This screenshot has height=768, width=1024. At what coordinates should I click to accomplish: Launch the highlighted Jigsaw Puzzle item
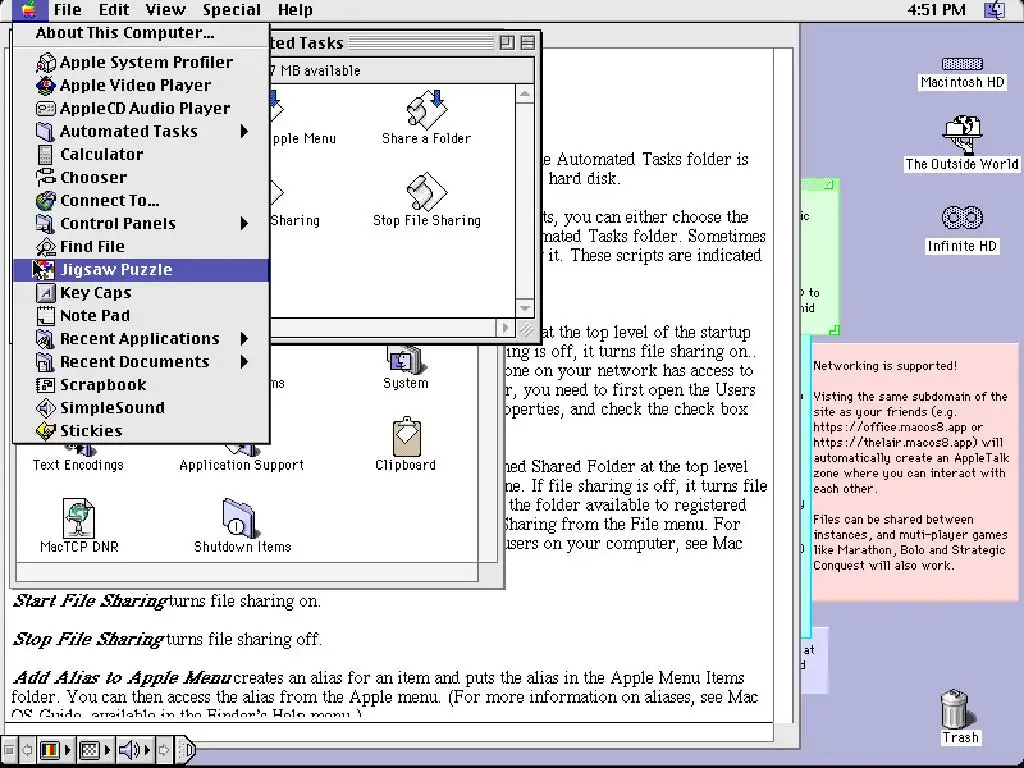point(141,270)
